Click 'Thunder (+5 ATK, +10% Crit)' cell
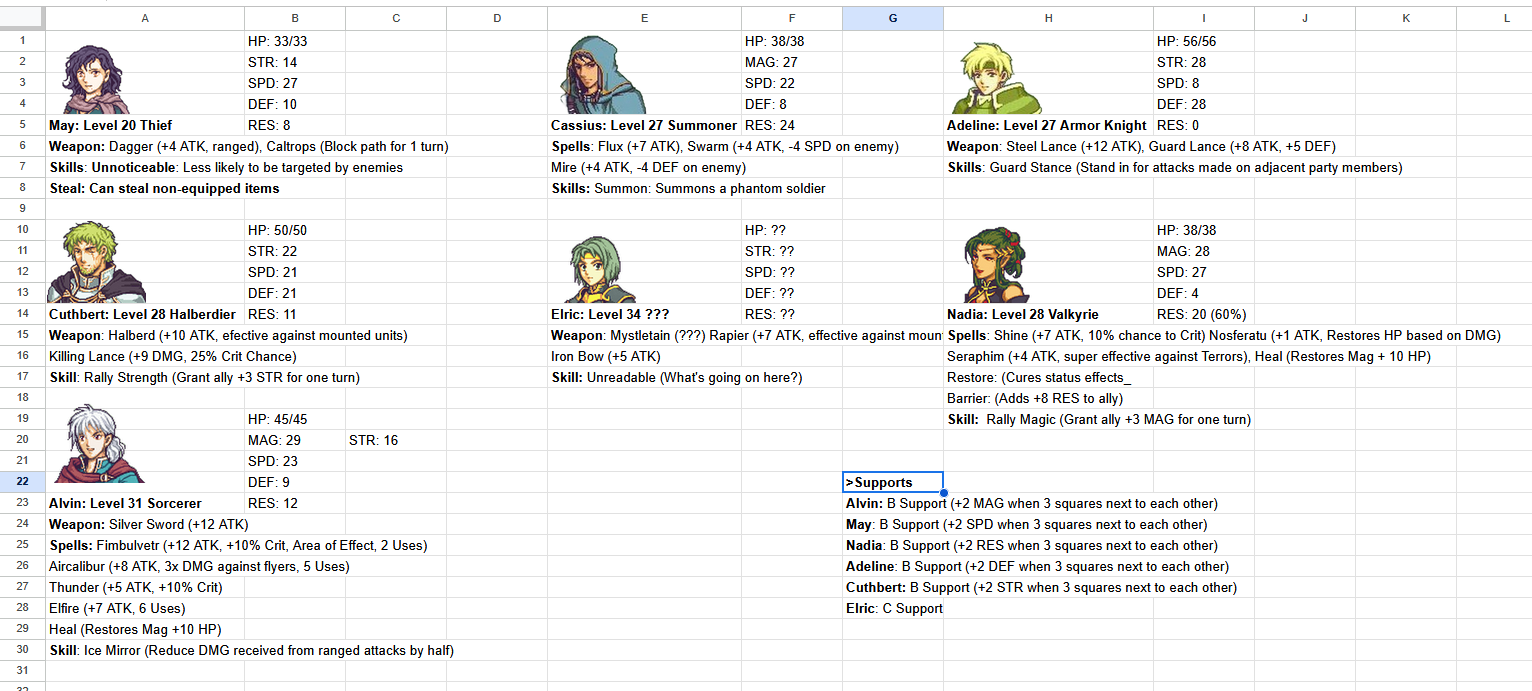 click(x=145, y=587)
